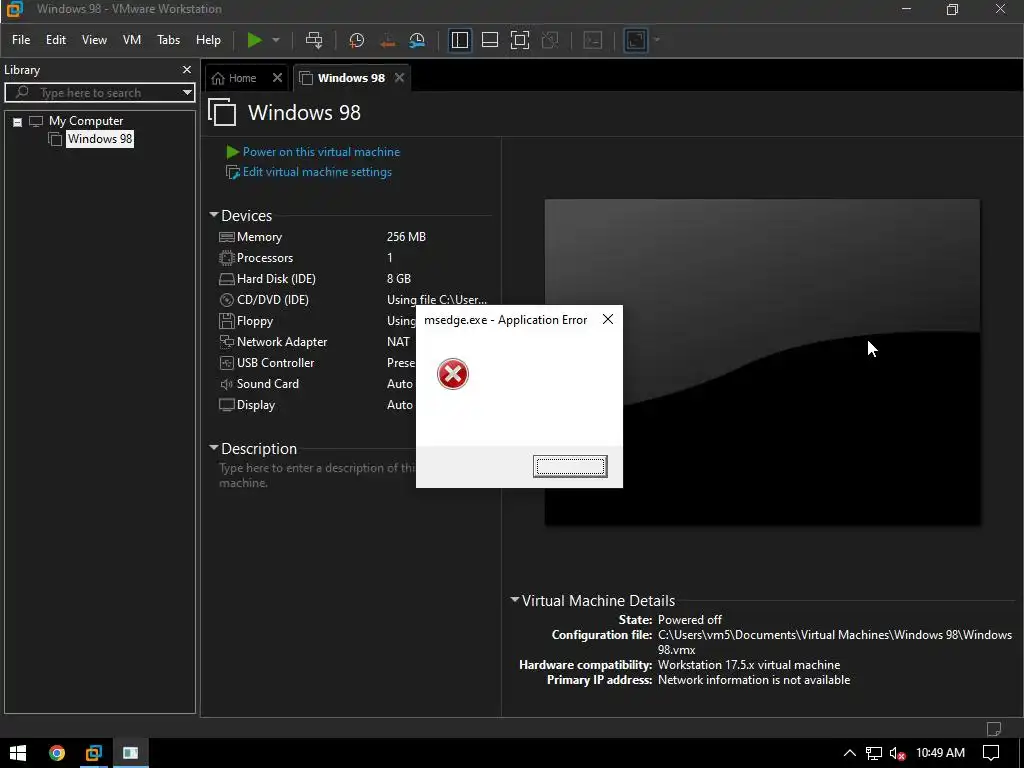The height and width of the screenshot is (768, 1024).
Task: Click the network tray icon
Action: tap(874, 753)
